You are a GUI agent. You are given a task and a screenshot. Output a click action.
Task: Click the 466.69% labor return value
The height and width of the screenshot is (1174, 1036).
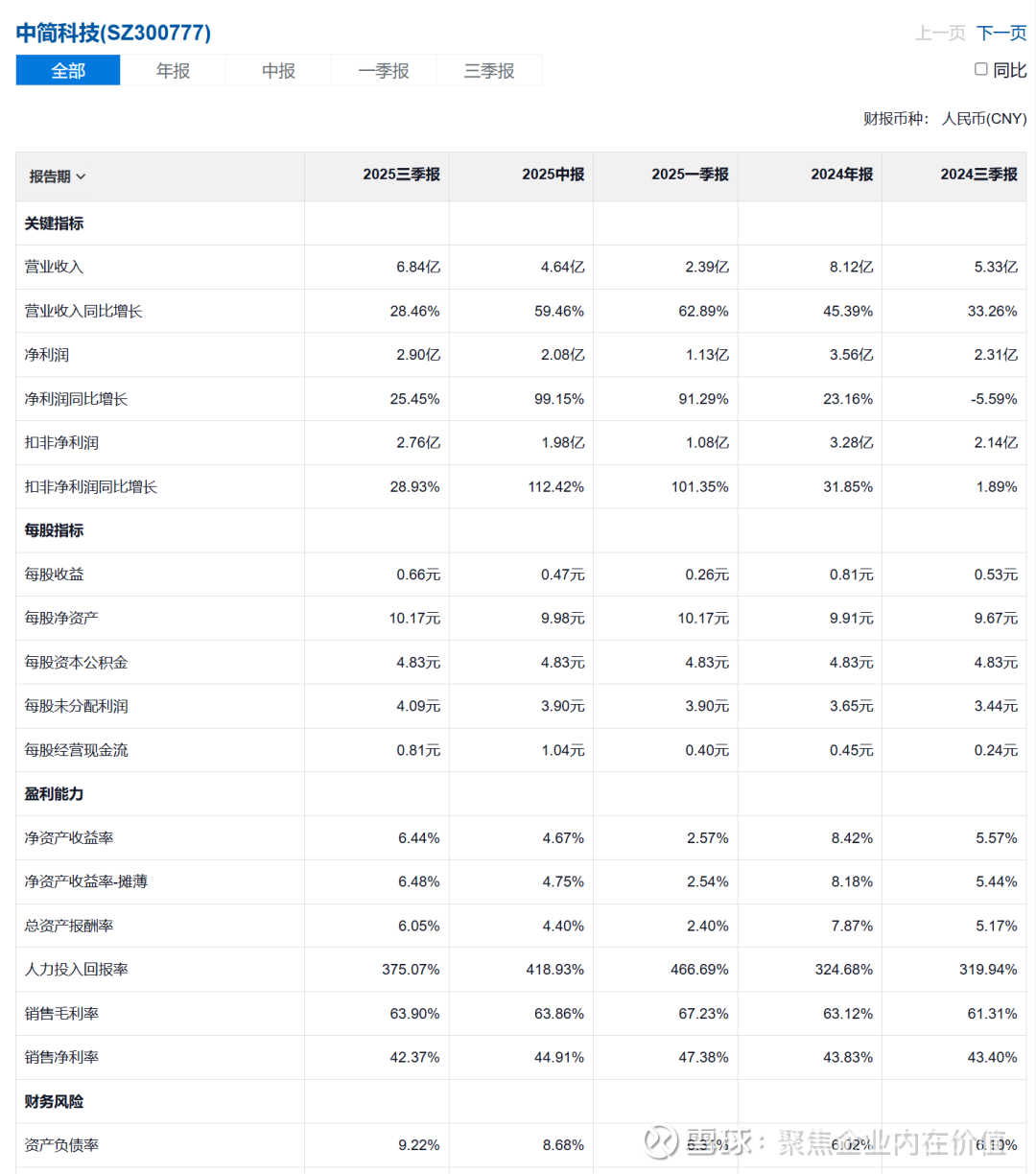point(699,970)
